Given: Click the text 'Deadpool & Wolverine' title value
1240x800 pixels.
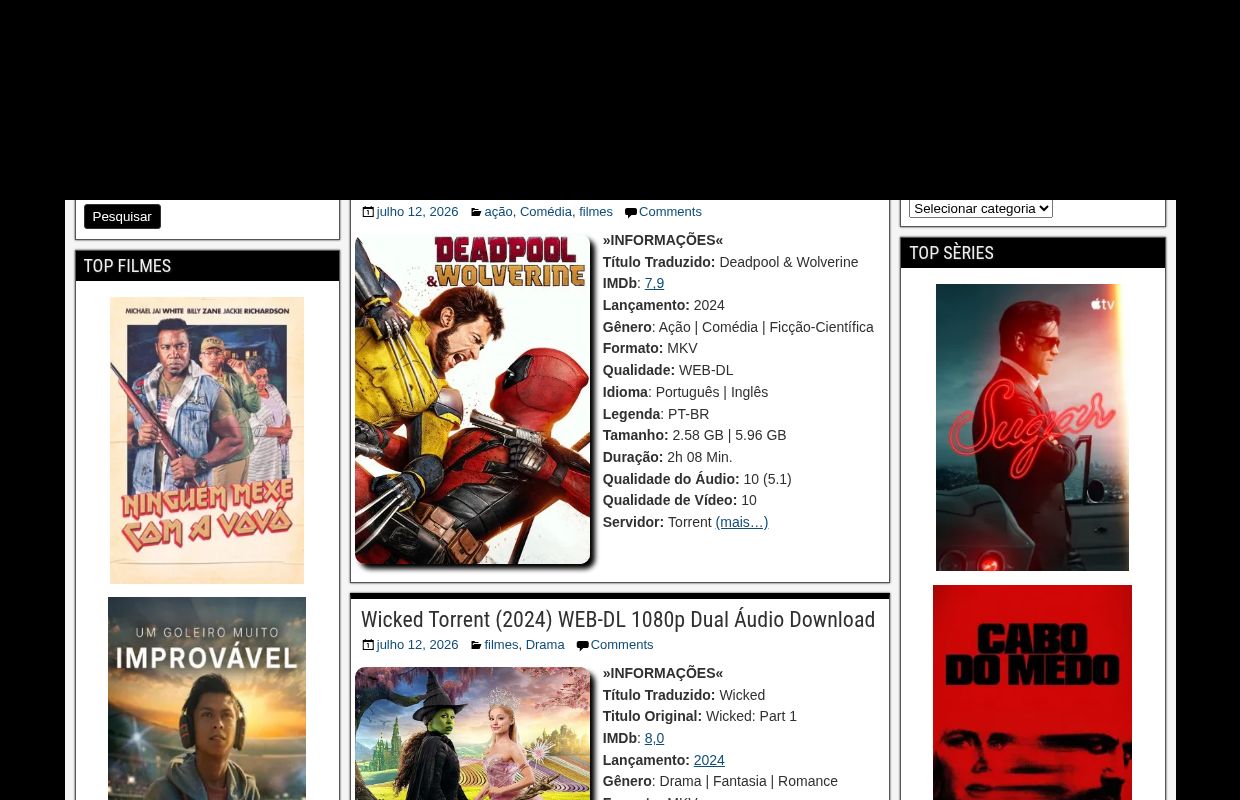Looking at the screenshot, I should pyautogui.click(x=788, y=262).
